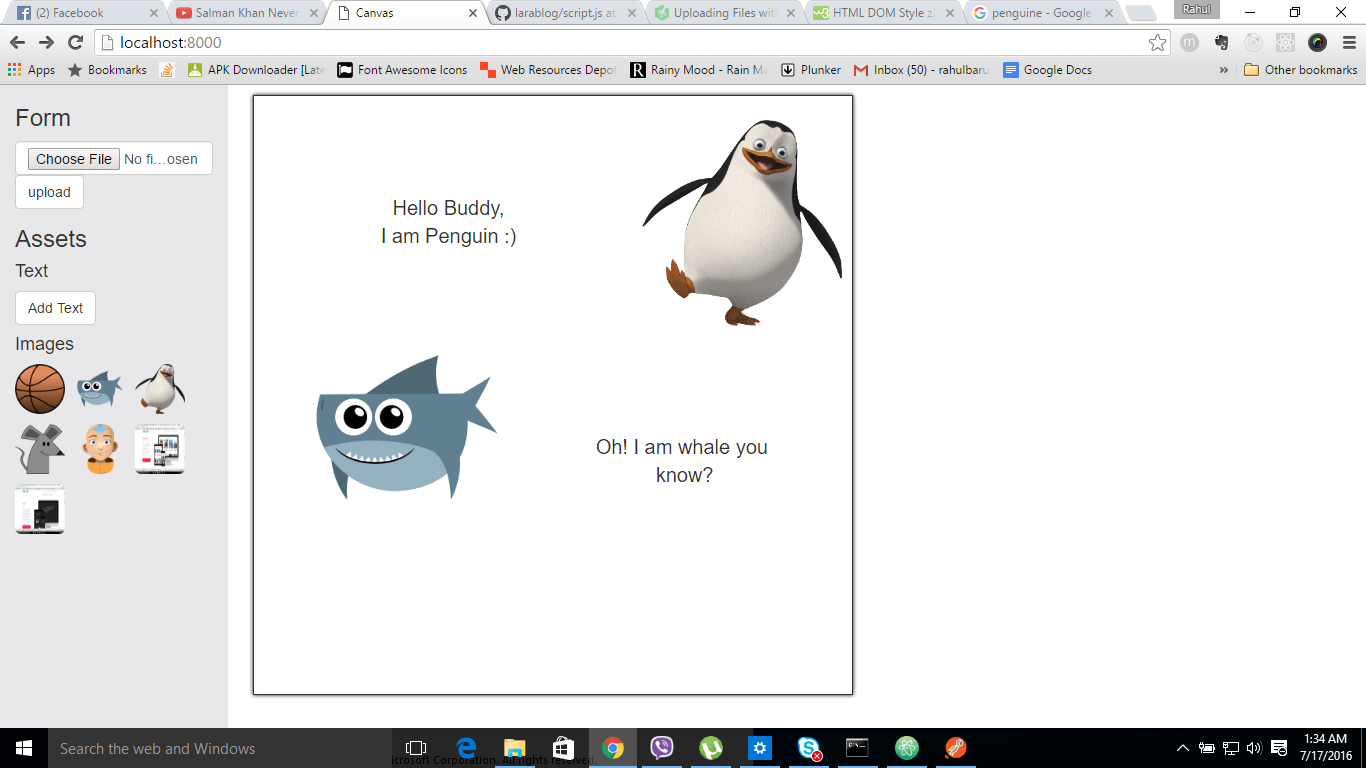Select the bald cartoon avatar asset

[100, 449]
